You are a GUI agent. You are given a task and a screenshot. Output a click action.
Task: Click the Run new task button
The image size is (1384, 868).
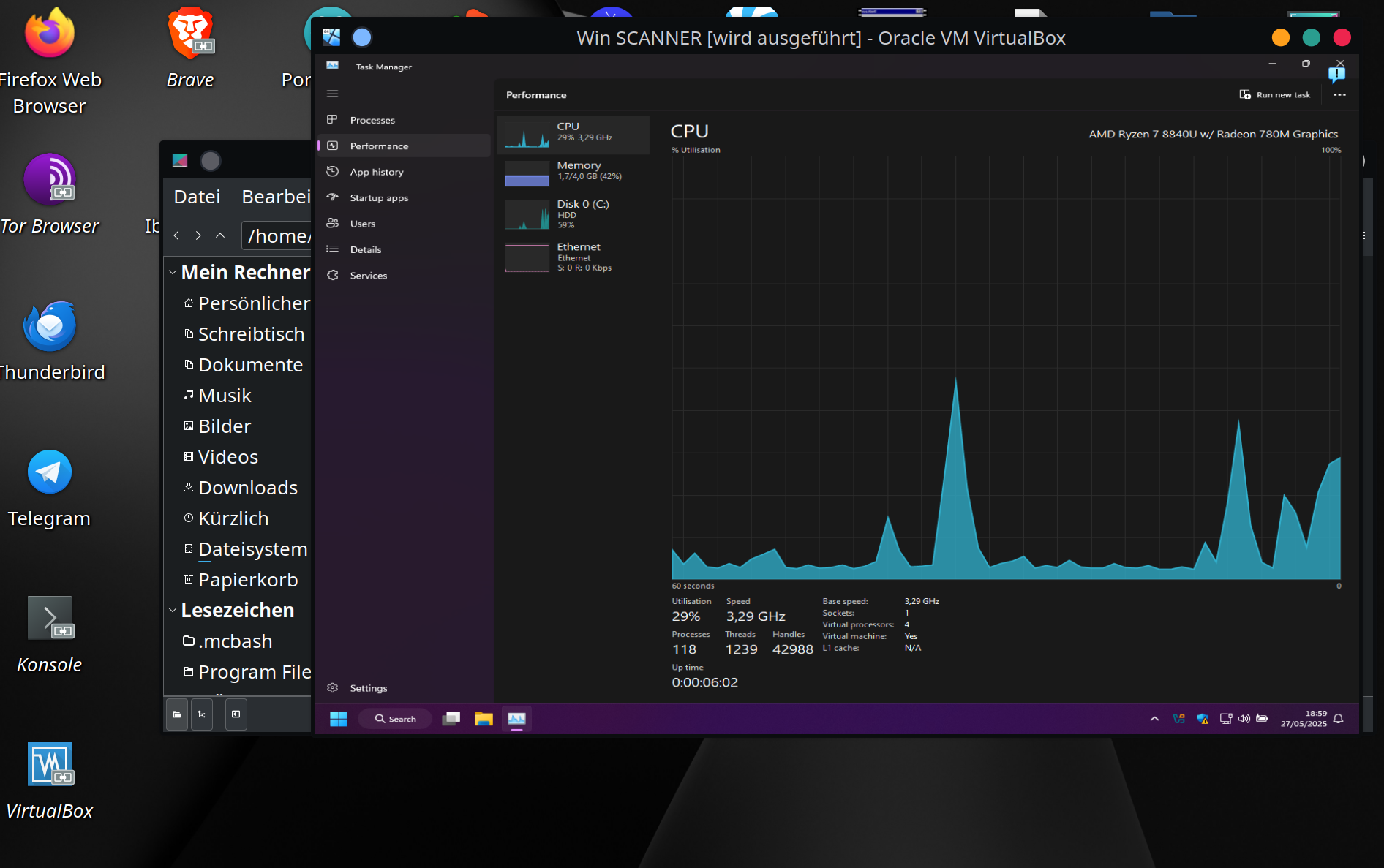[x=1275, y=95]
